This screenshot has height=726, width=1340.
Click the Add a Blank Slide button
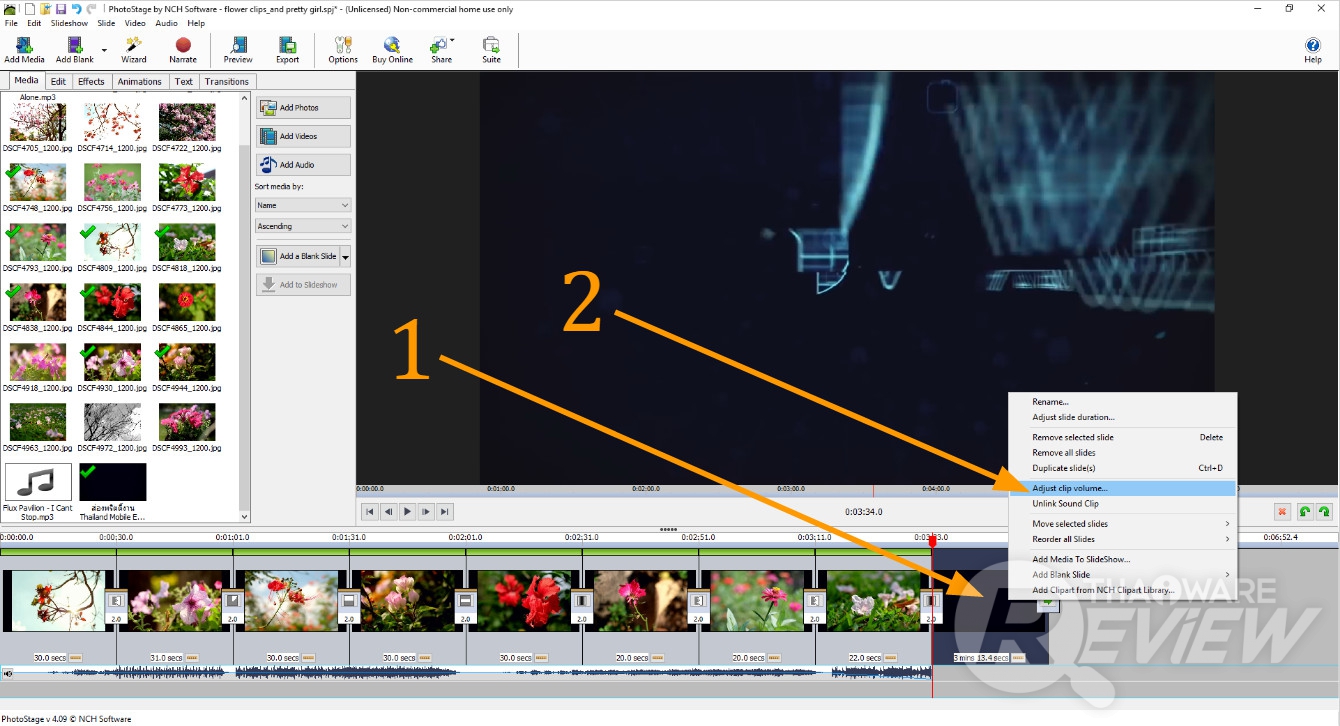click(x=298, y=257)
